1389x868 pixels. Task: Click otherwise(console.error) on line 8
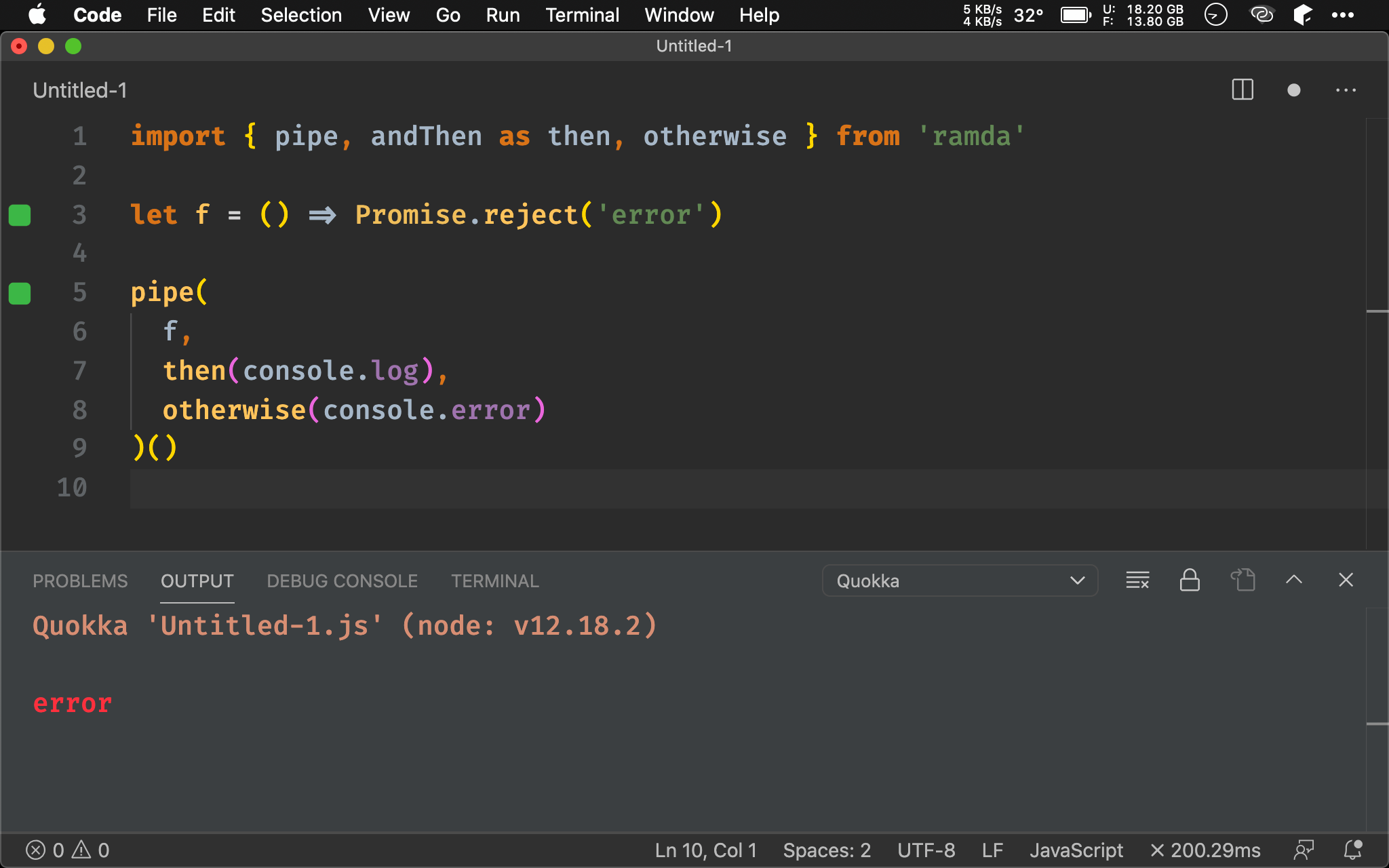[354, 410]
